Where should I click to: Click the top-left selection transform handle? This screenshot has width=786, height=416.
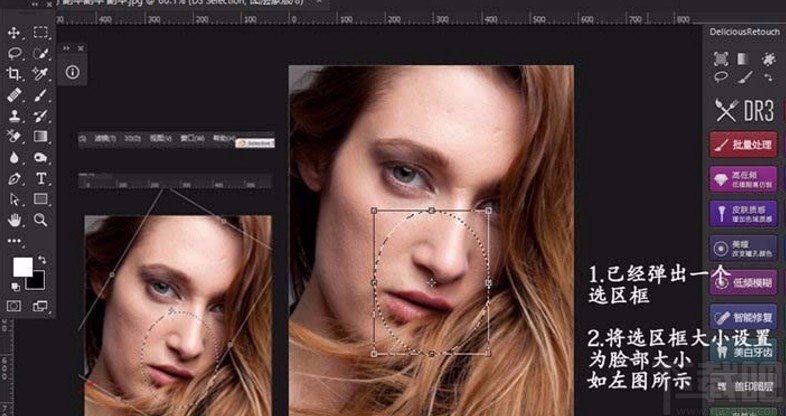[x=374, y=211]
